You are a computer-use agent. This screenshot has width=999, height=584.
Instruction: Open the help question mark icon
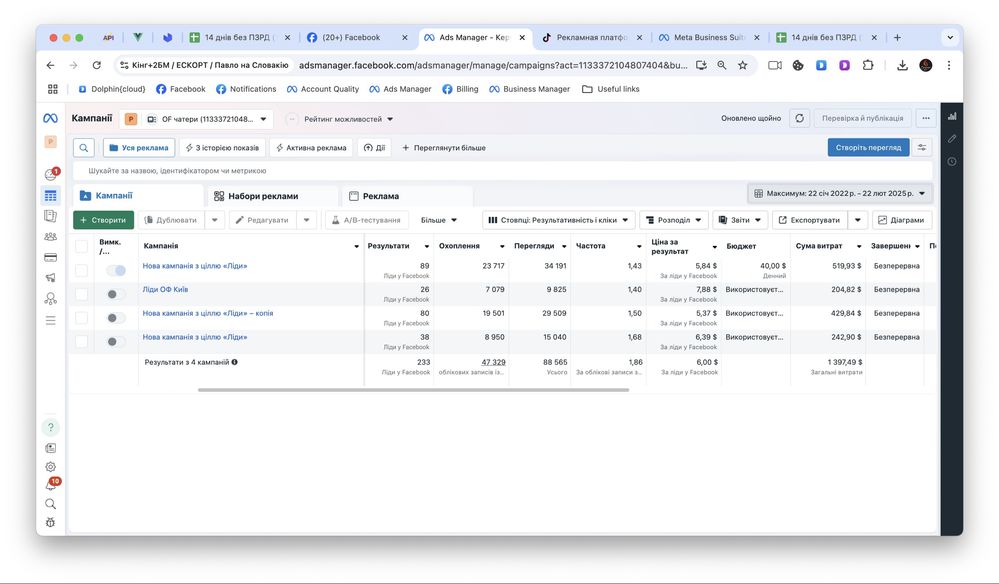point(50,427)
